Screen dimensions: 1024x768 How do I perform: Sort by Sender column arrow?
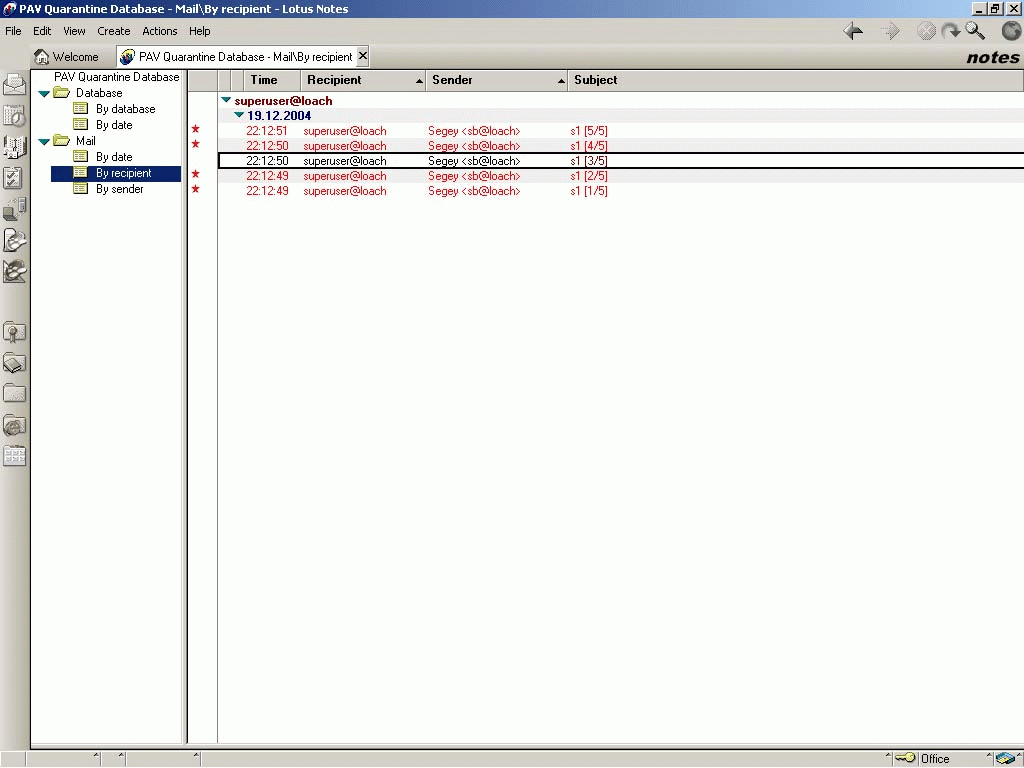pyautogui.click(x=561, y=81)
